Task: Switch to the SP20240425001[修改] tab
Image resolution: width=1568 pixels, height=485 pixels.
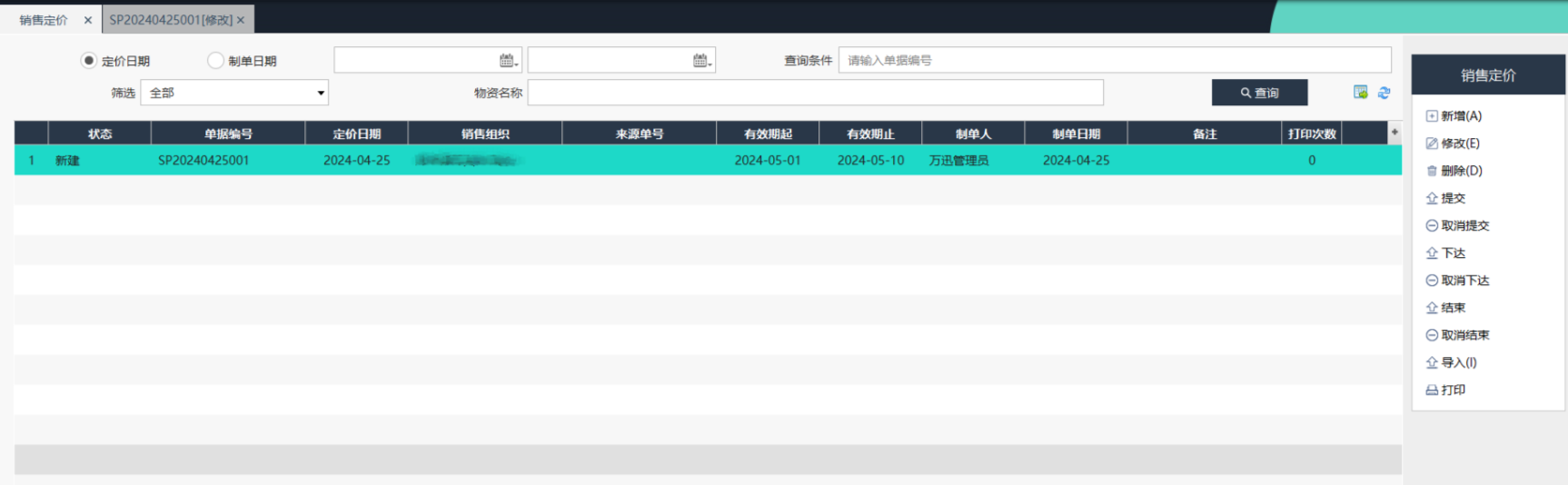Action: point(170,20)
